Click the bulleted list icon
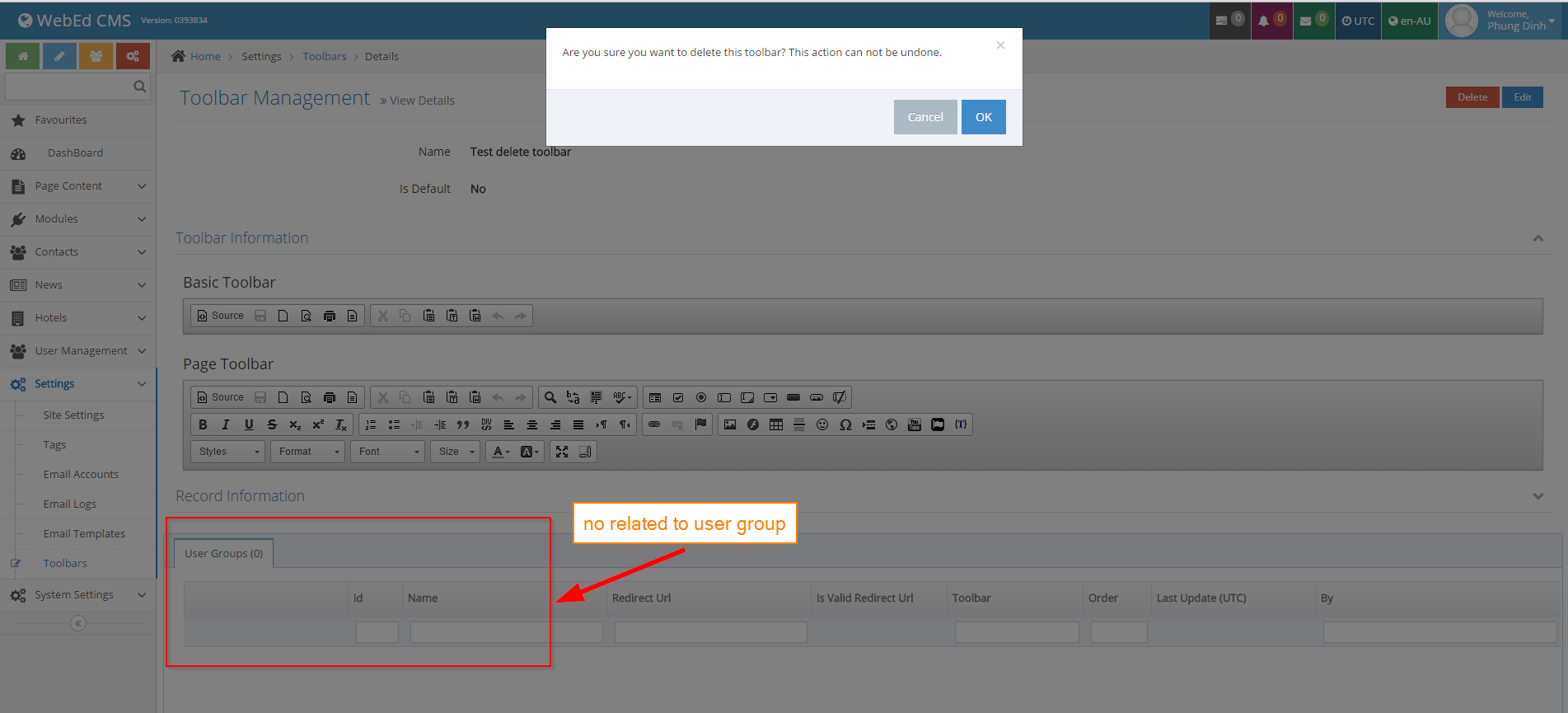 [394, 425]
